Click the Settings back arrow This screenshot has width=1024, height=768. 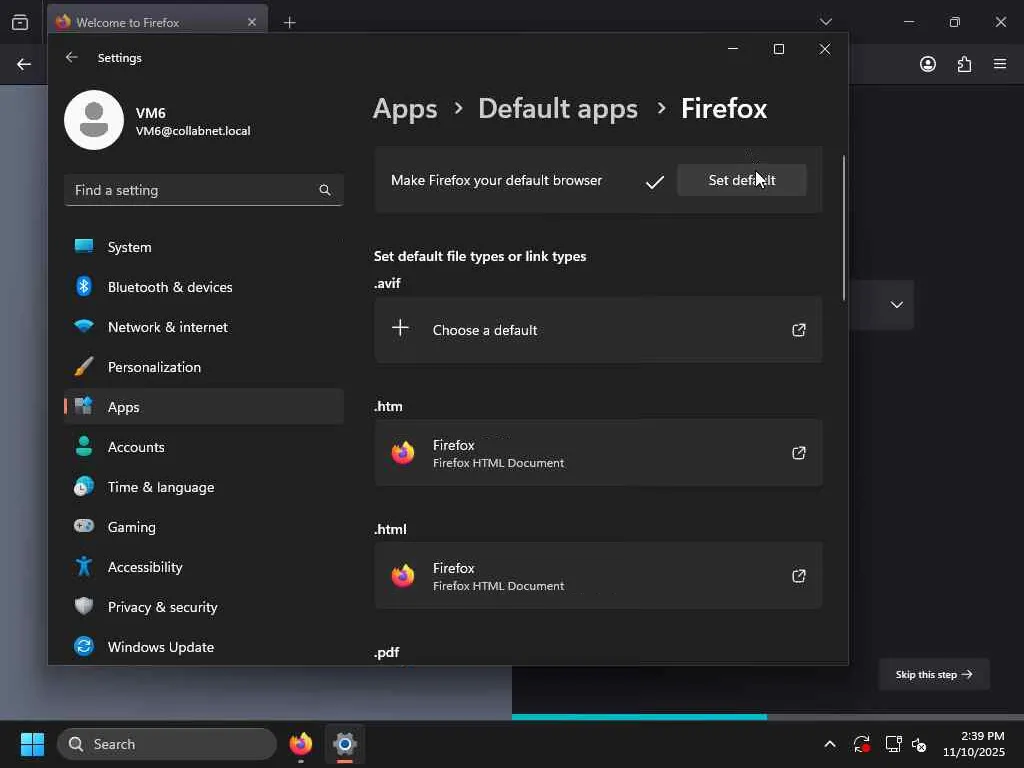(71, 57)
